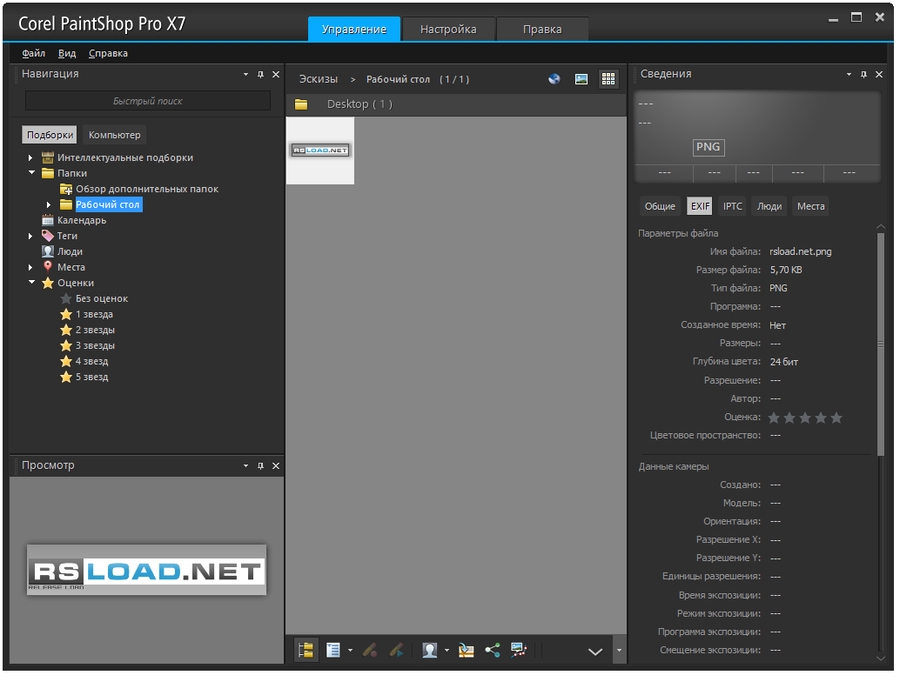Click the share icon in bottom toolbar
This screenshot has width=900, height=682.
coord(492,650)
